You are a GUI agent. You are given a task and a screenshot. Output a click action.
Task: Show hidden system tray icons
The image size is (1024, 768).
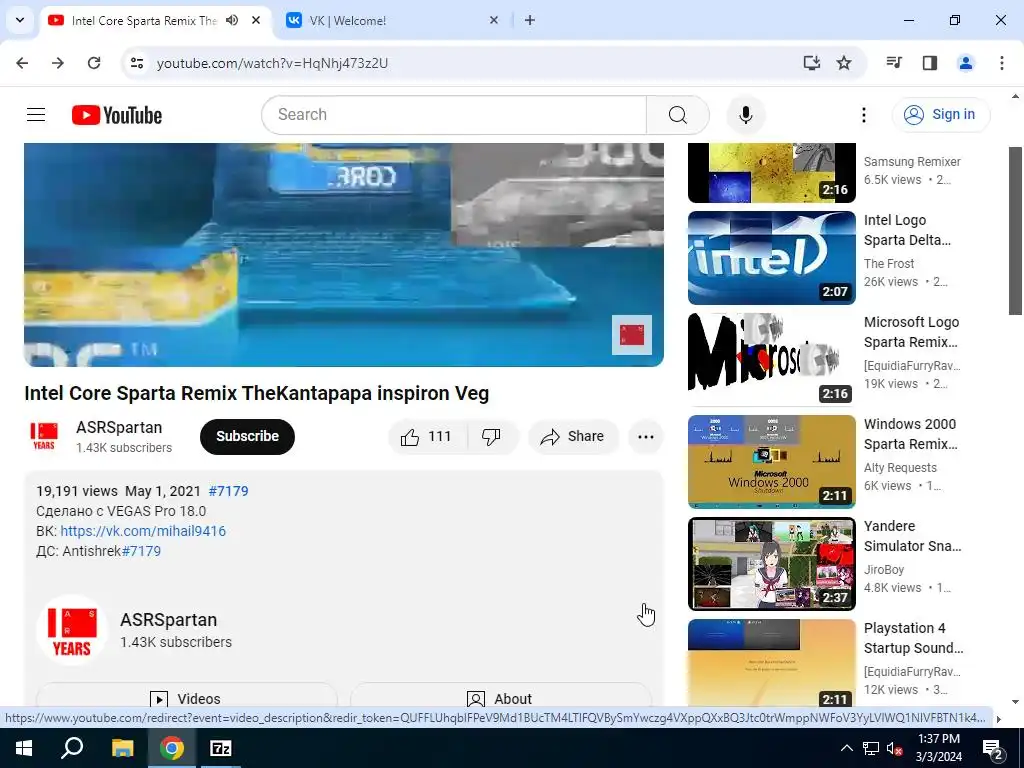pos(846,748)
